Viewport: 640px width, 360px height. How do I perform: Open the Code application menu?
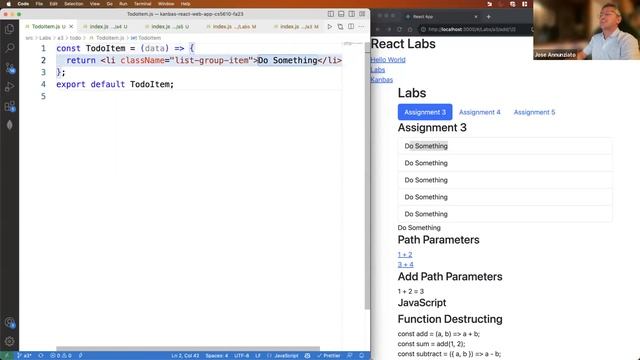(23, 4)
